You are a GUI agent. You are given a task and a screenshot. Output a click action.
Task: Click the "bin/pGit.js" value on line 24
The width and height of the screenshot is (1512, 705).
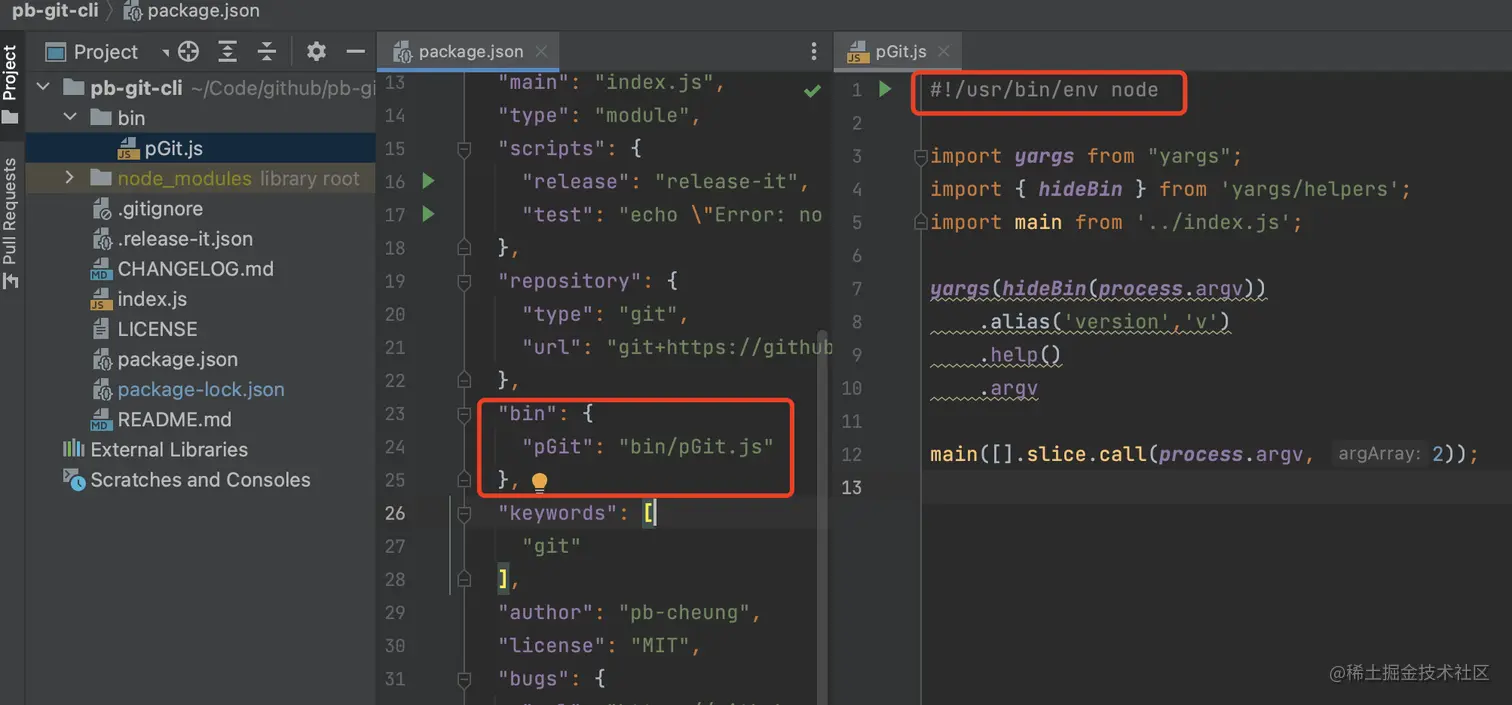[696, 446]
